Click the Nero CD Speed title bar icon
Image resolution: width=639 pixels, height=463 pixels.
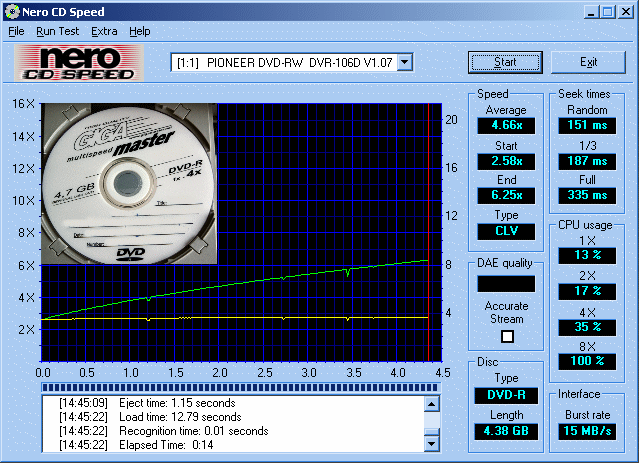pyautogui.click(x=12, y=12)
